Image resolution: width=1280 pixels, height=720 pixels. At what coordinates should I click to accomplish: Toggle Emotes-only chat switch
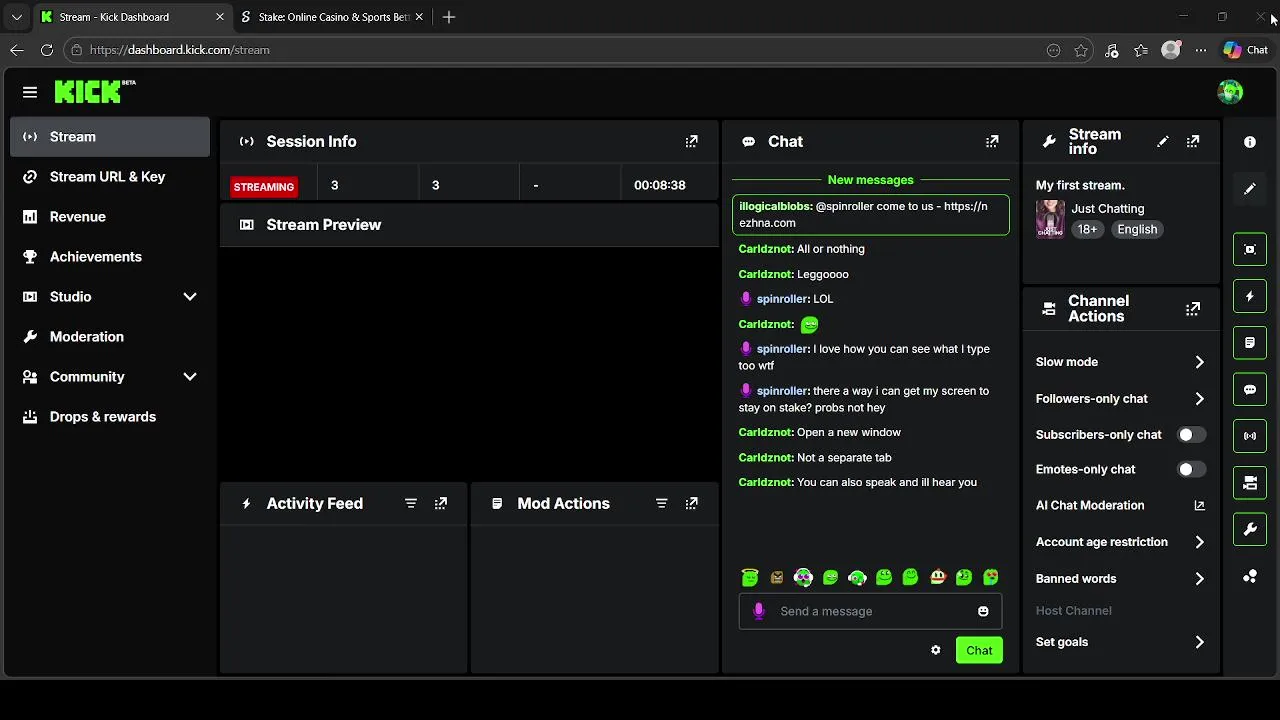pyautogui.click(x=1191, y=469)
